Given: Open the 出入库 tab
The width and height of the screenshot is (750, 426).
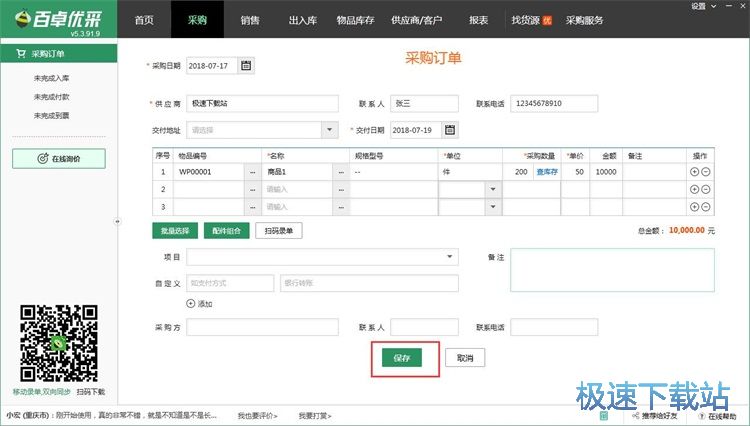Looking at the screenshot, I should [303, 20].
